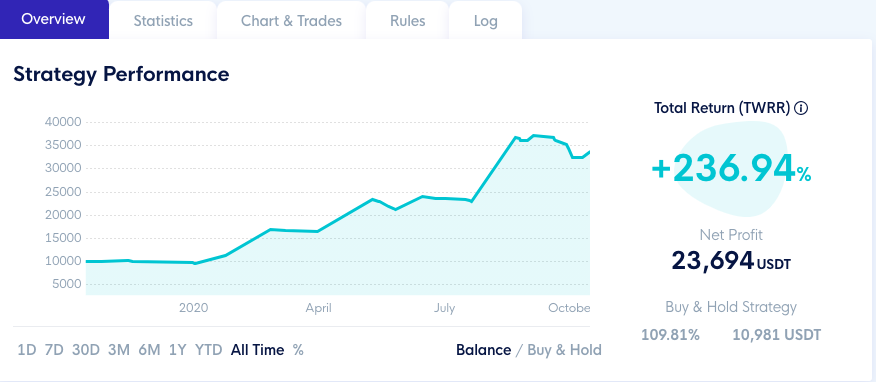Switch chart to Buy & Hold view

tap(564, 350)
